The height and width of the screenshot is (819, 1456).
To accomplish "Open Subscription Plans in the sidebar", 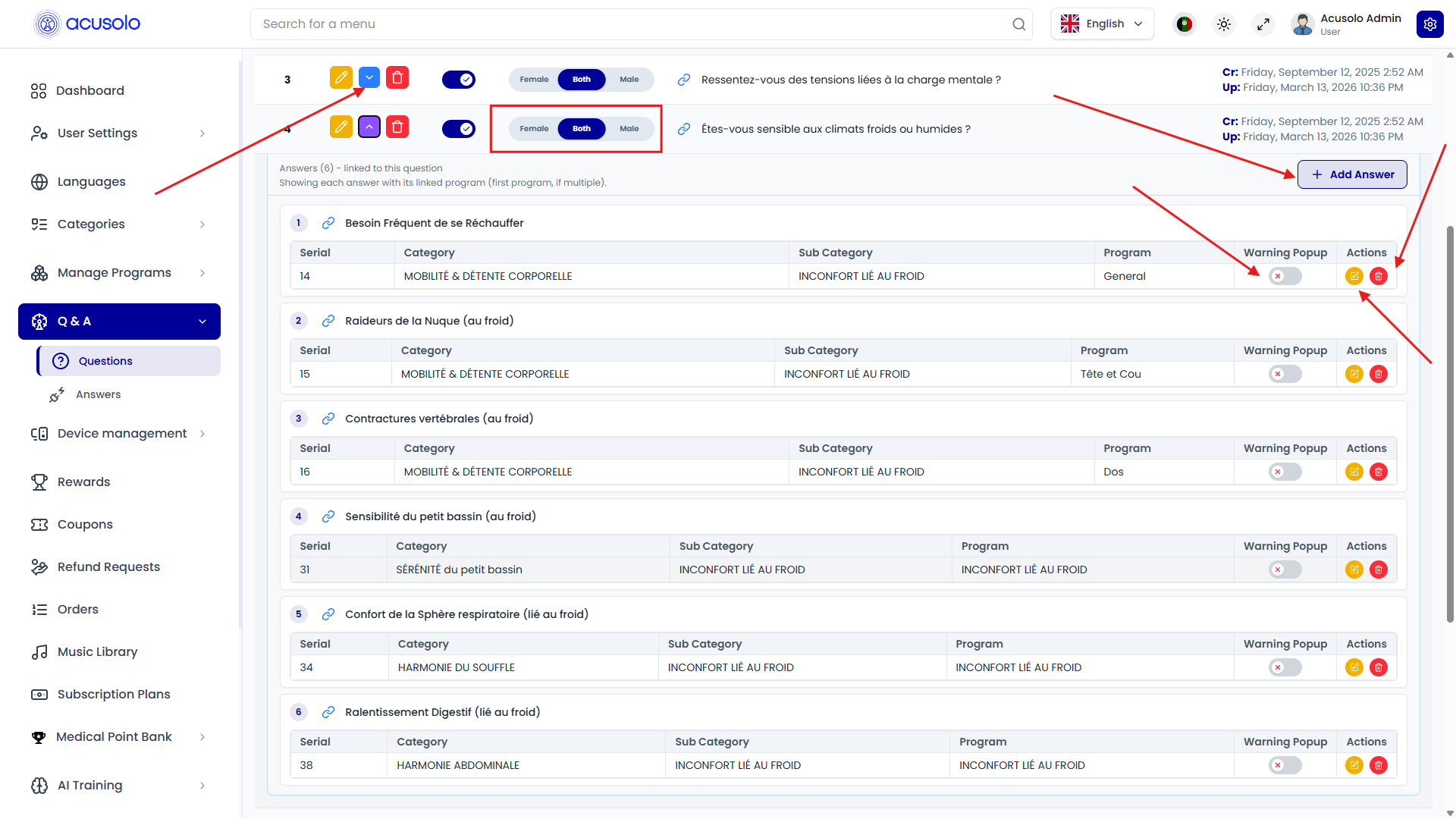I will 119,695.
